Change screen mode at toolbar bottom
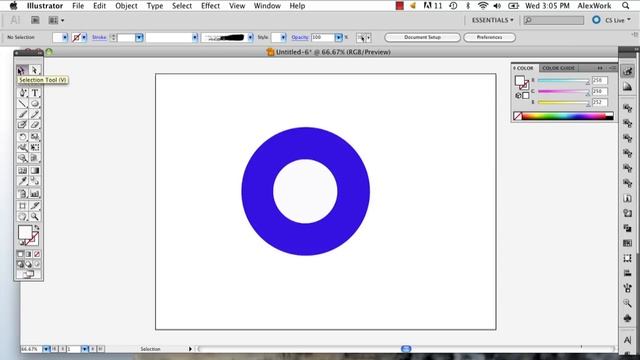This screenshot has width=640, height=360. click(x=28, y=275)
